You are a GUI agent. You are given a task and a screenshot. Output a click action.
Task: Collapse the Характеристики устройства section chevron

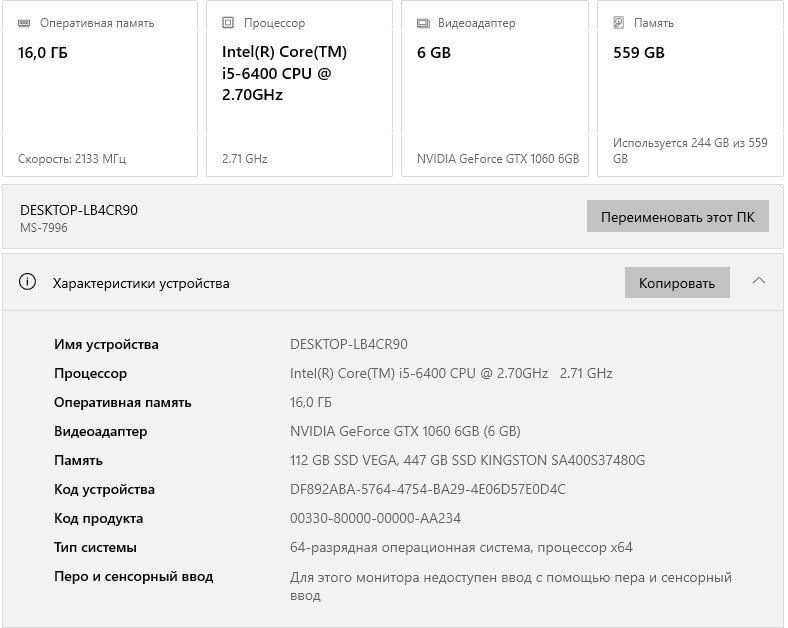click(759, 281)
